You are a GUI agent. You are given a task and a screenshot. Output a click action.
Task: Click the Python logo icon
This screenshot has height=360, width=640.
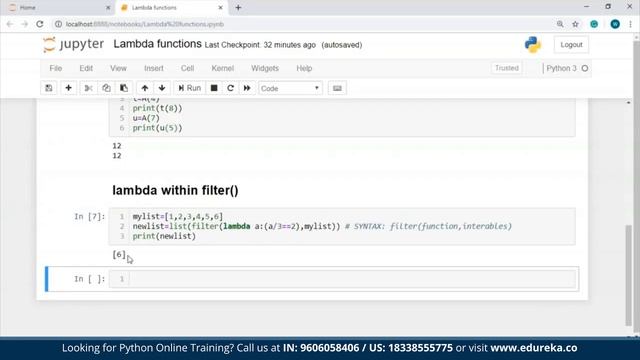pos(533,44)
